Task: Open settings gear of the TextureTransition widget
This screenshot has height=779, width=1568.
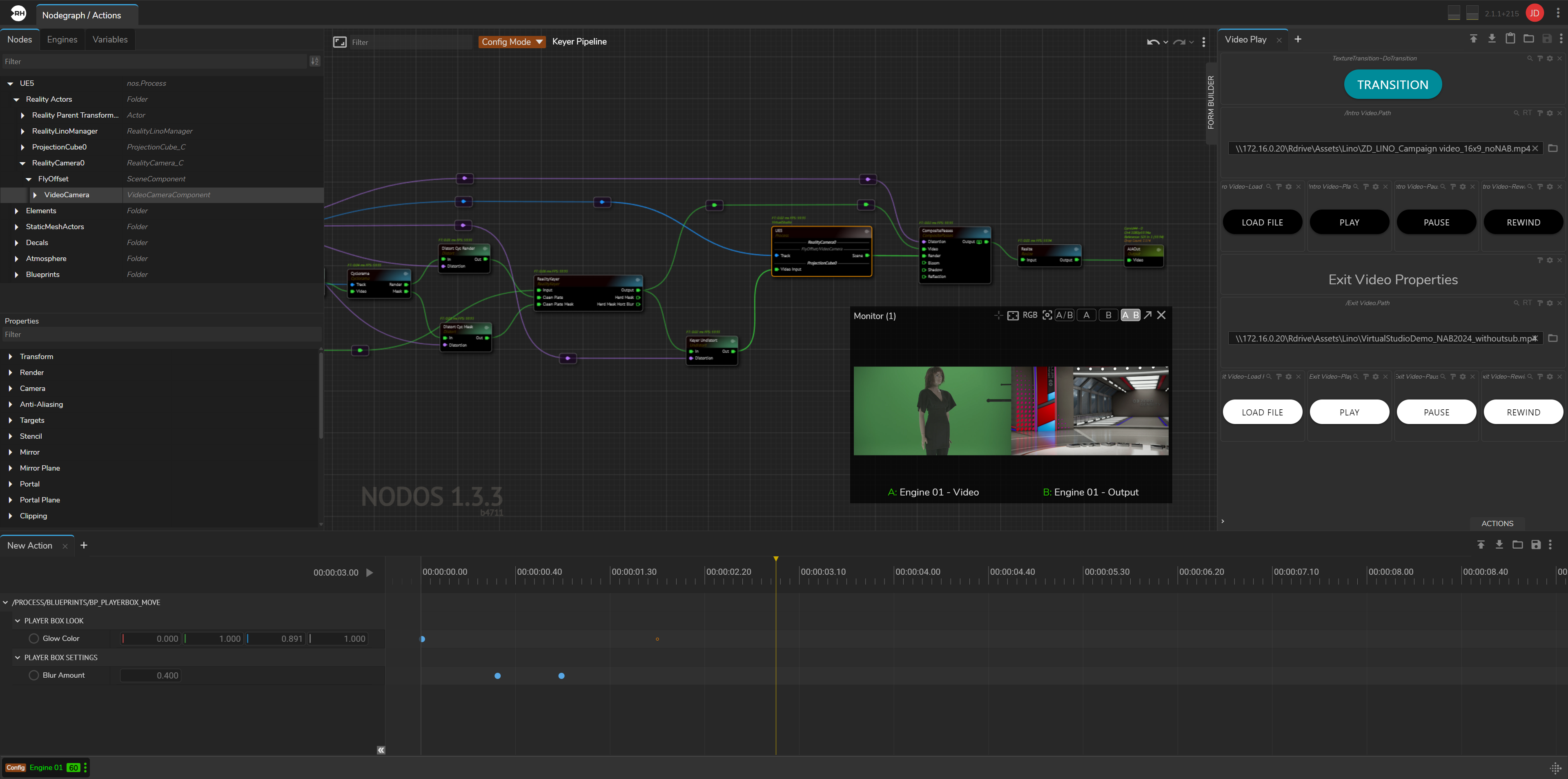Action: (1550, 58)
